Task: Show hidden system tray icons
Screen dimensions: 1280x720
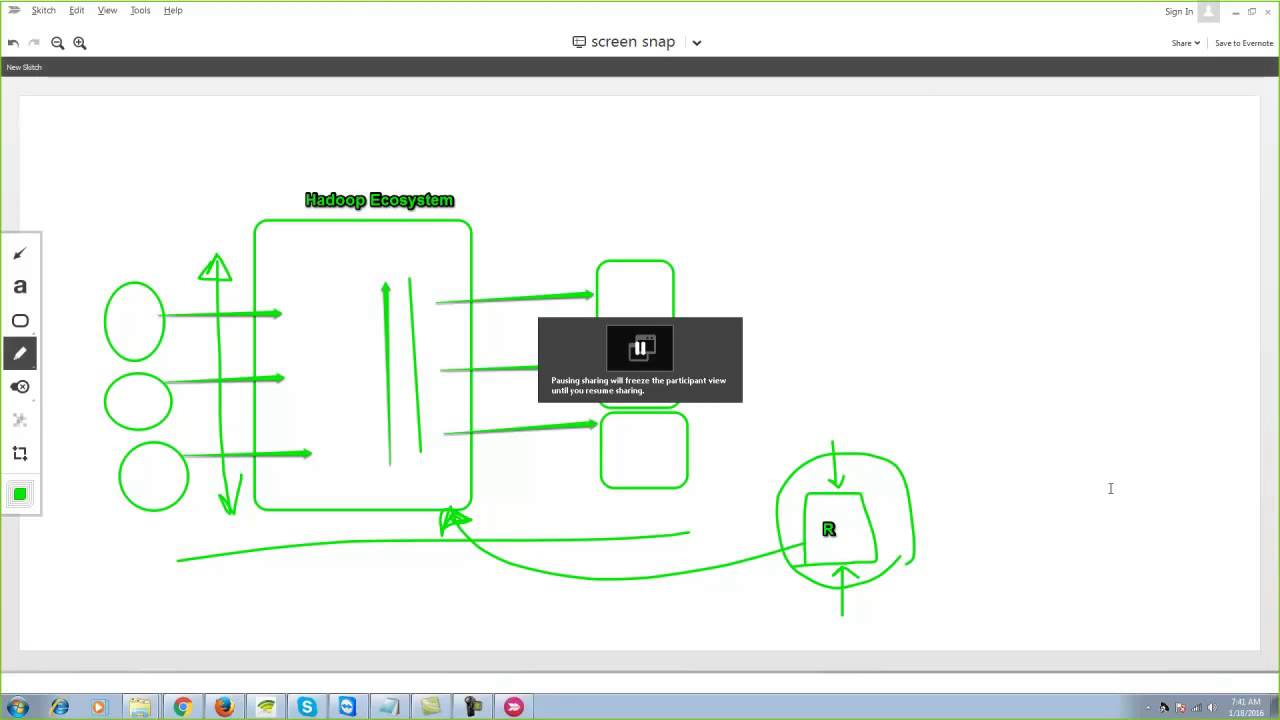Action: [1148, 708]
